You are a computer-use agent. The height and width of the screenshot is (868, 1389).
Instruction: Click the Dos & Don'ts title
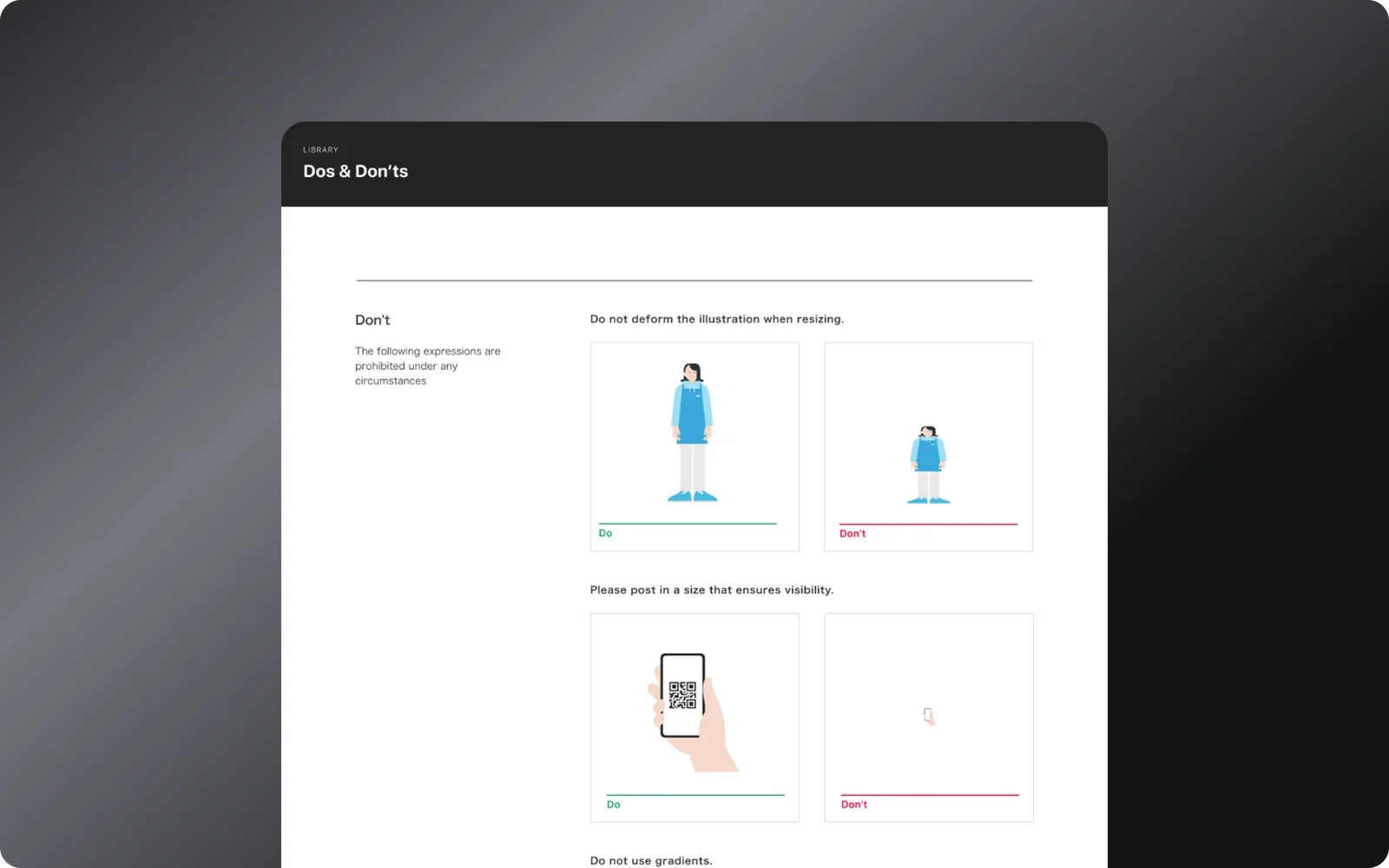coord(355,171)
